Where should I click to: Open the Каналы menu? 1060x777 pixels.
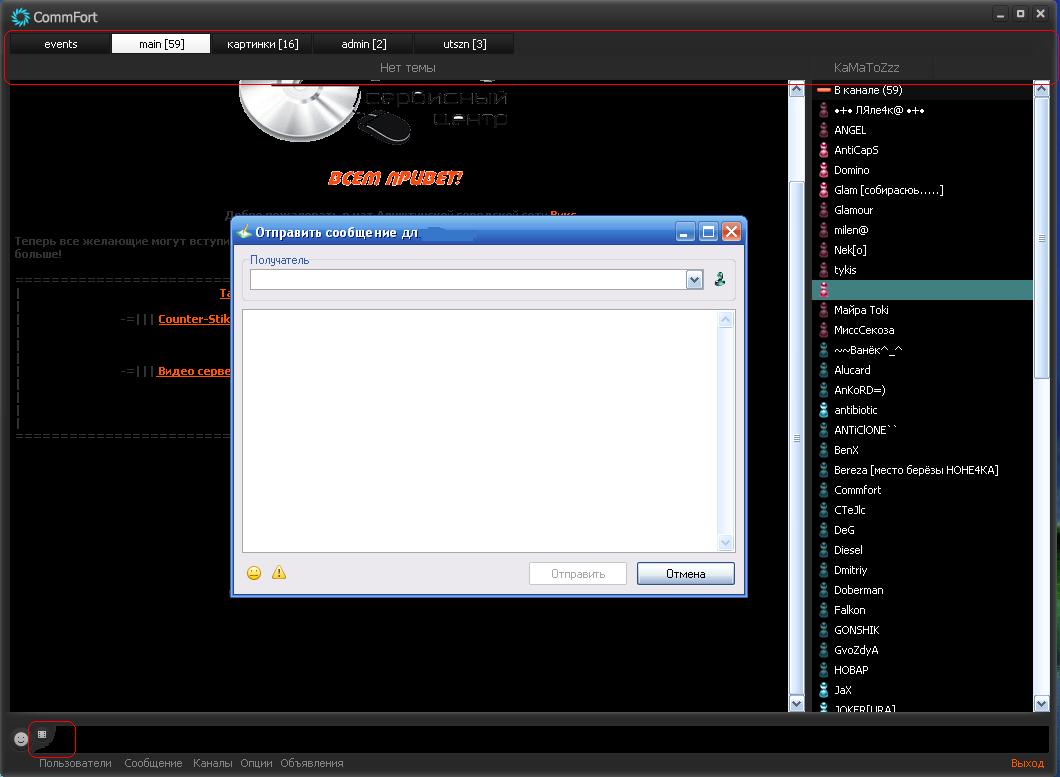click(212, 763)
